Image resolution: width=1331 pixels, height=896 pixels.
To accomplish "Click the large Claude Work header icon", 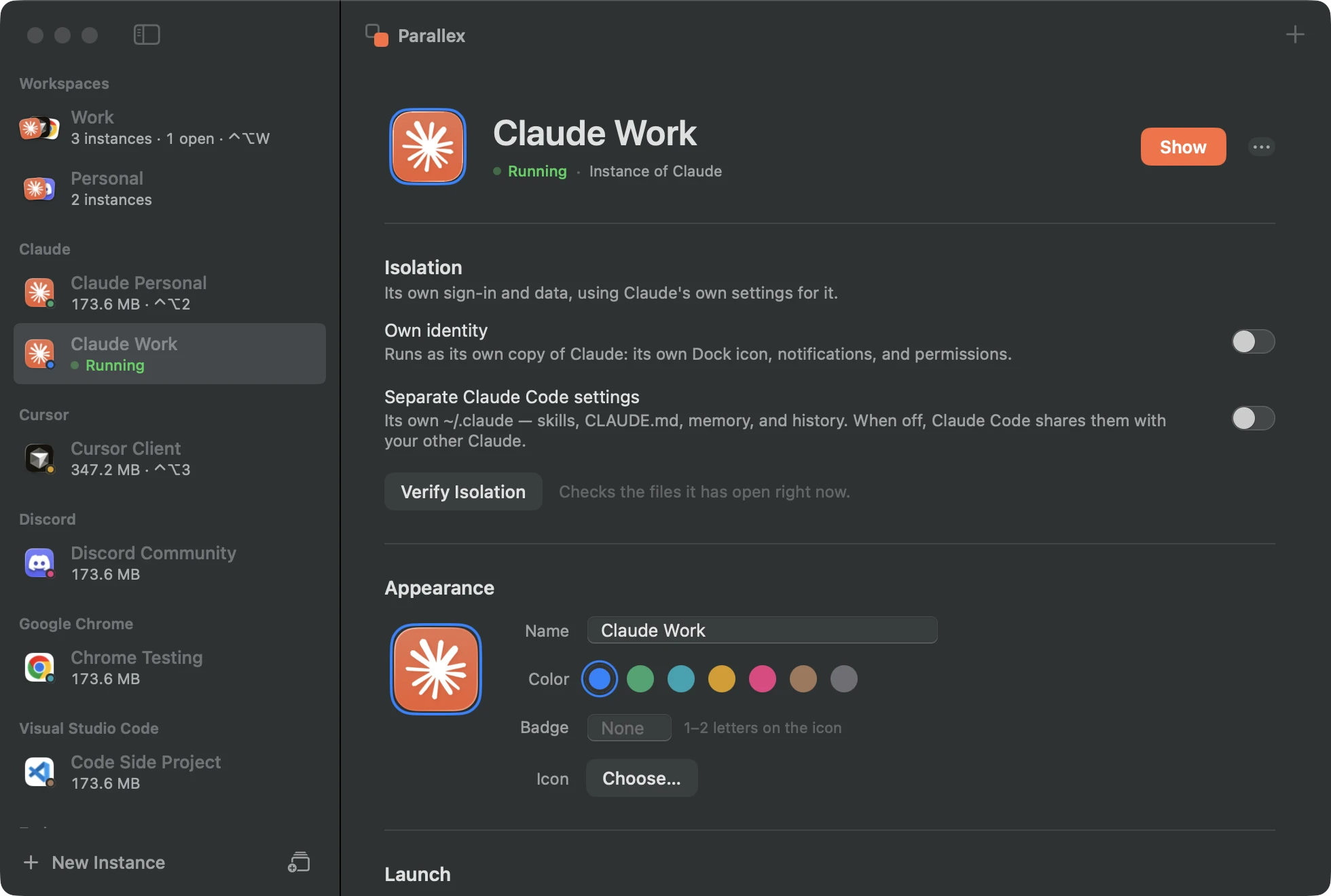I will point(428,147).
